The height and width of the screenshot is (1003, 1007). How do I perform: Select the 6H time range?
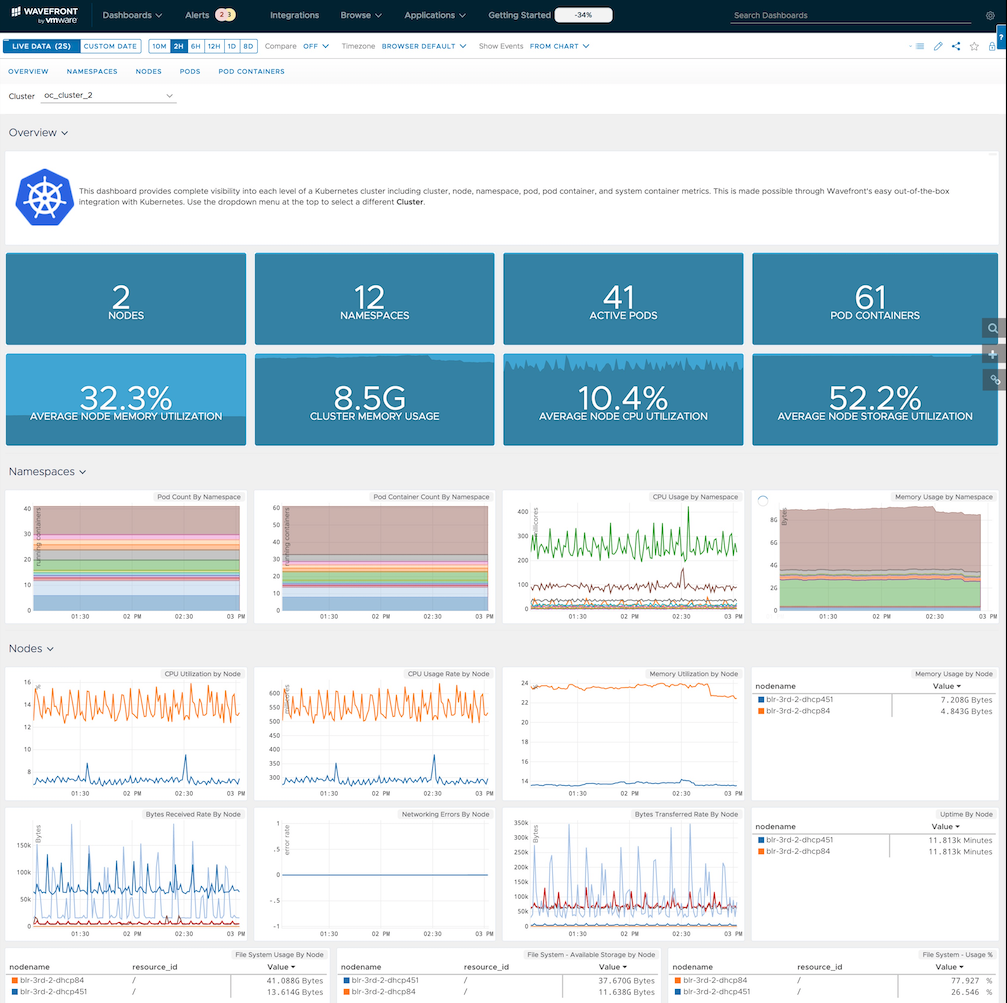[196, 46]
